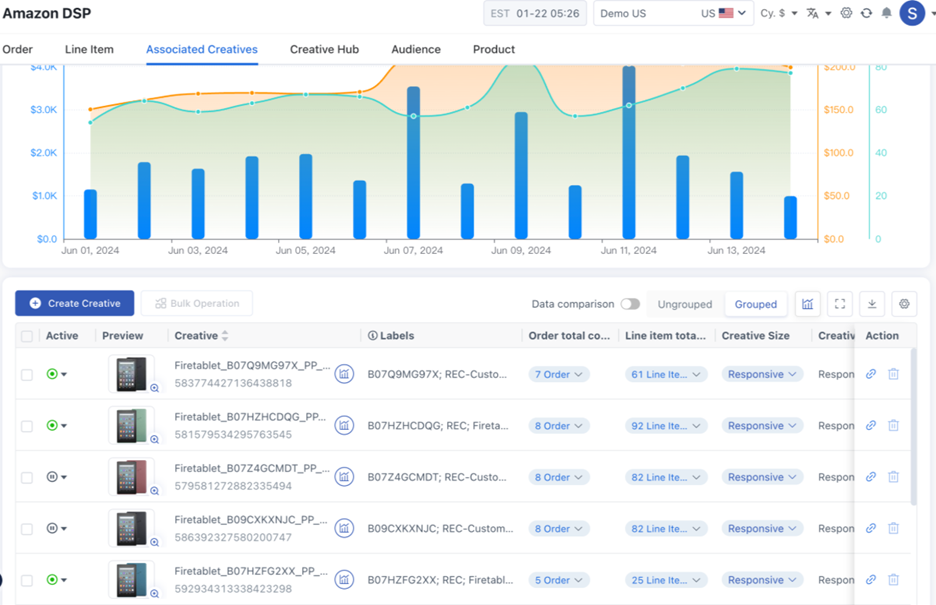The image size is (936, 605).
Task: Select the Ungrouped view option
Action: tap(685, 304)
